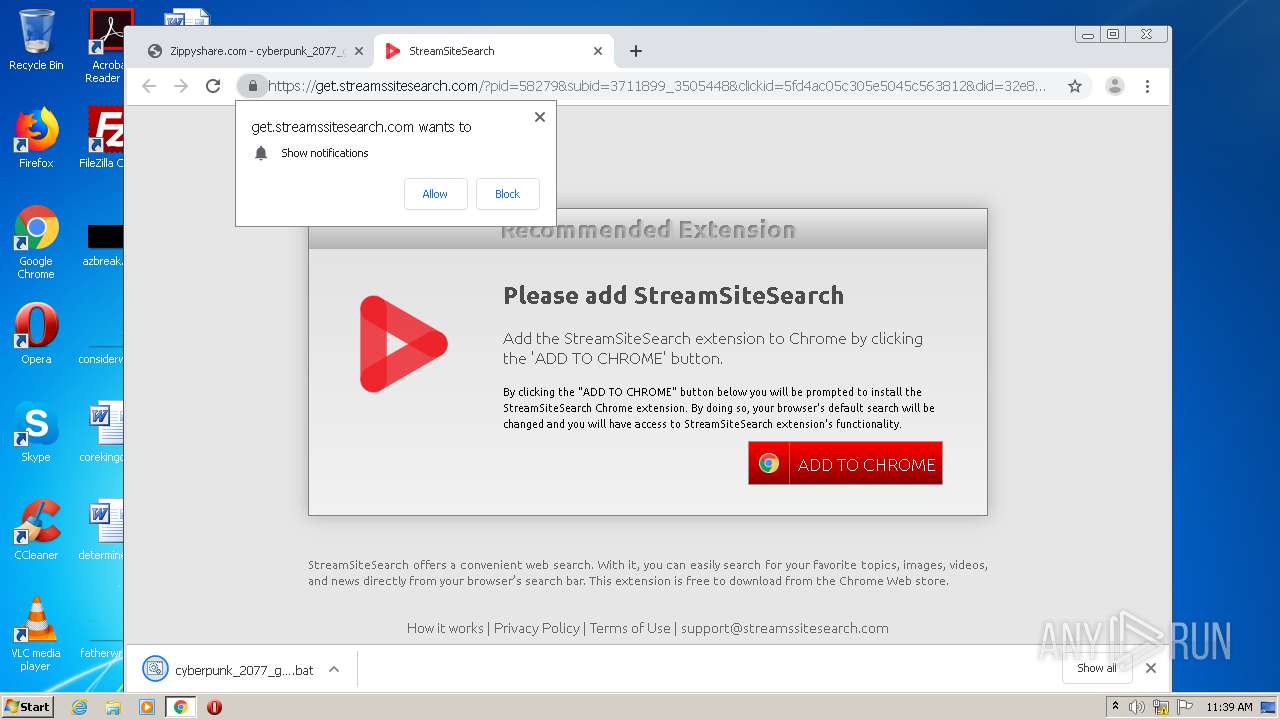Click the Action Center flag icon
This screenshot has width=1280, height=720.
click(1184, 707)
